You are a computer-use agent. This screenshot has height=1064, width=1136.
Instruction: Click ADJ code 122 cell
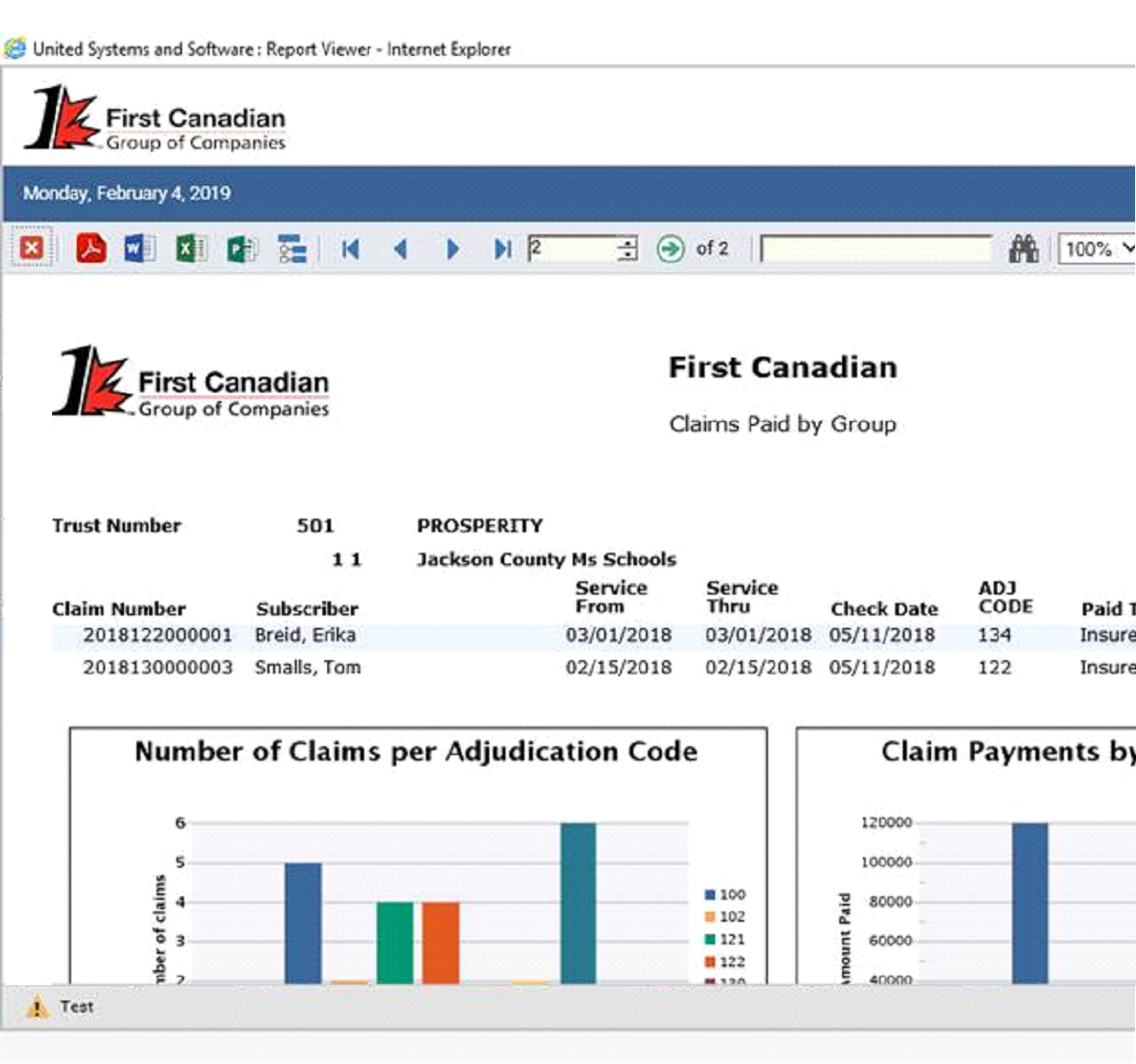click(994, 667)
